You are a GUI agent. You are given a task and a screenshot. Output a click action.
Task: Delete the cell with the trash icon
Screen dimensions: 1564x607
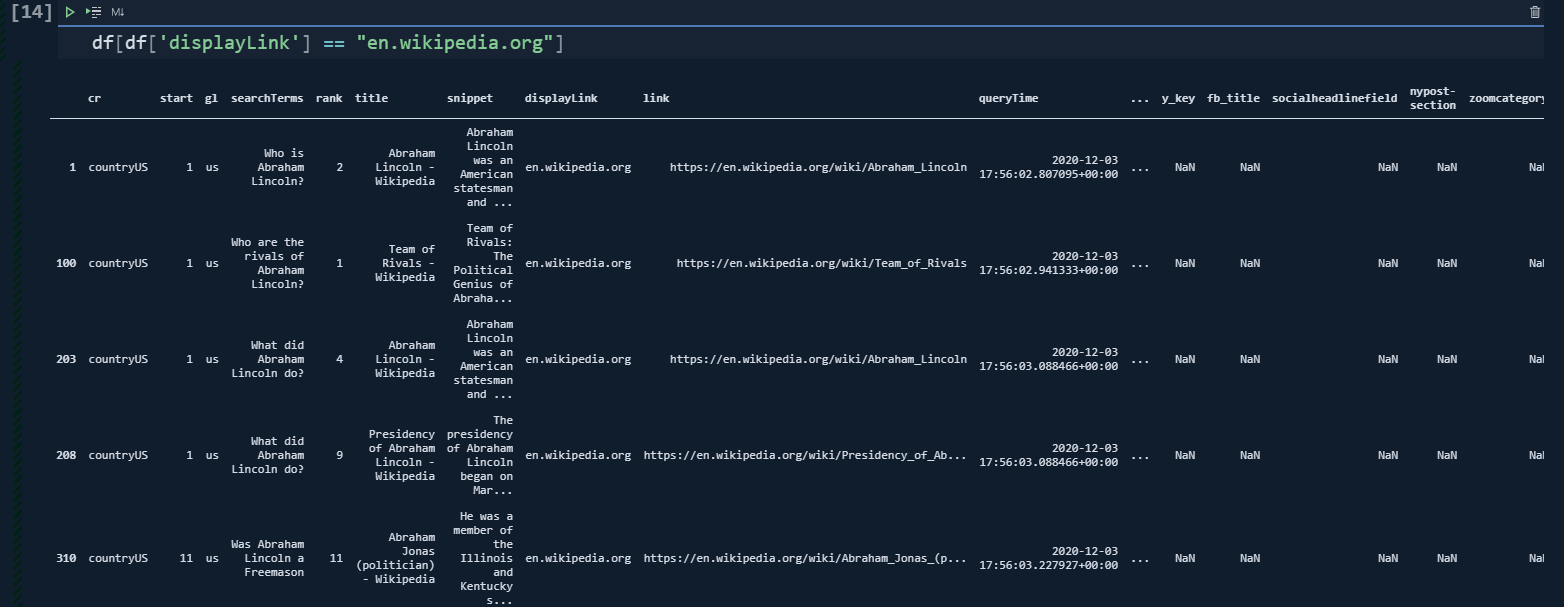tap(1535, 12)
